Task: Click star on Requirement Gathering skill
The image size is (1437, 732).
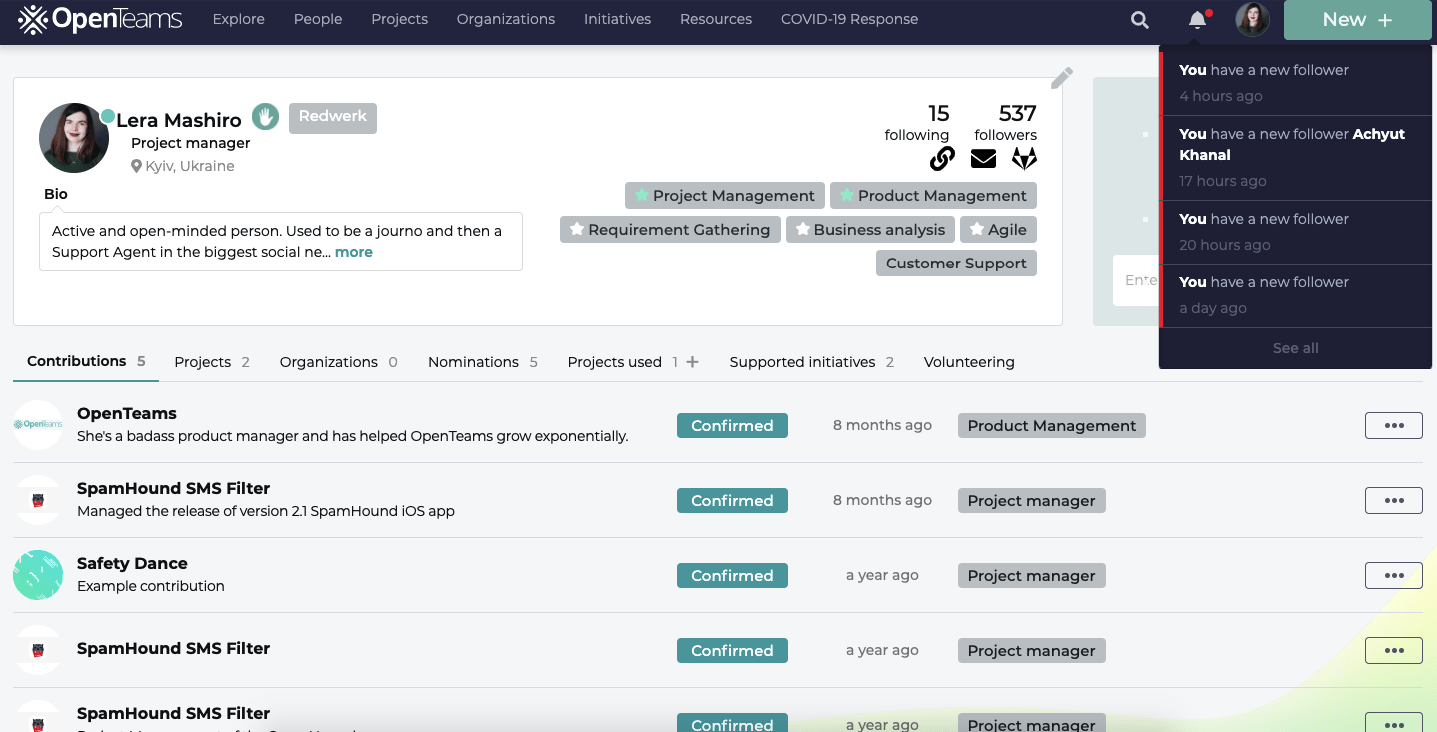Action: 576,229
